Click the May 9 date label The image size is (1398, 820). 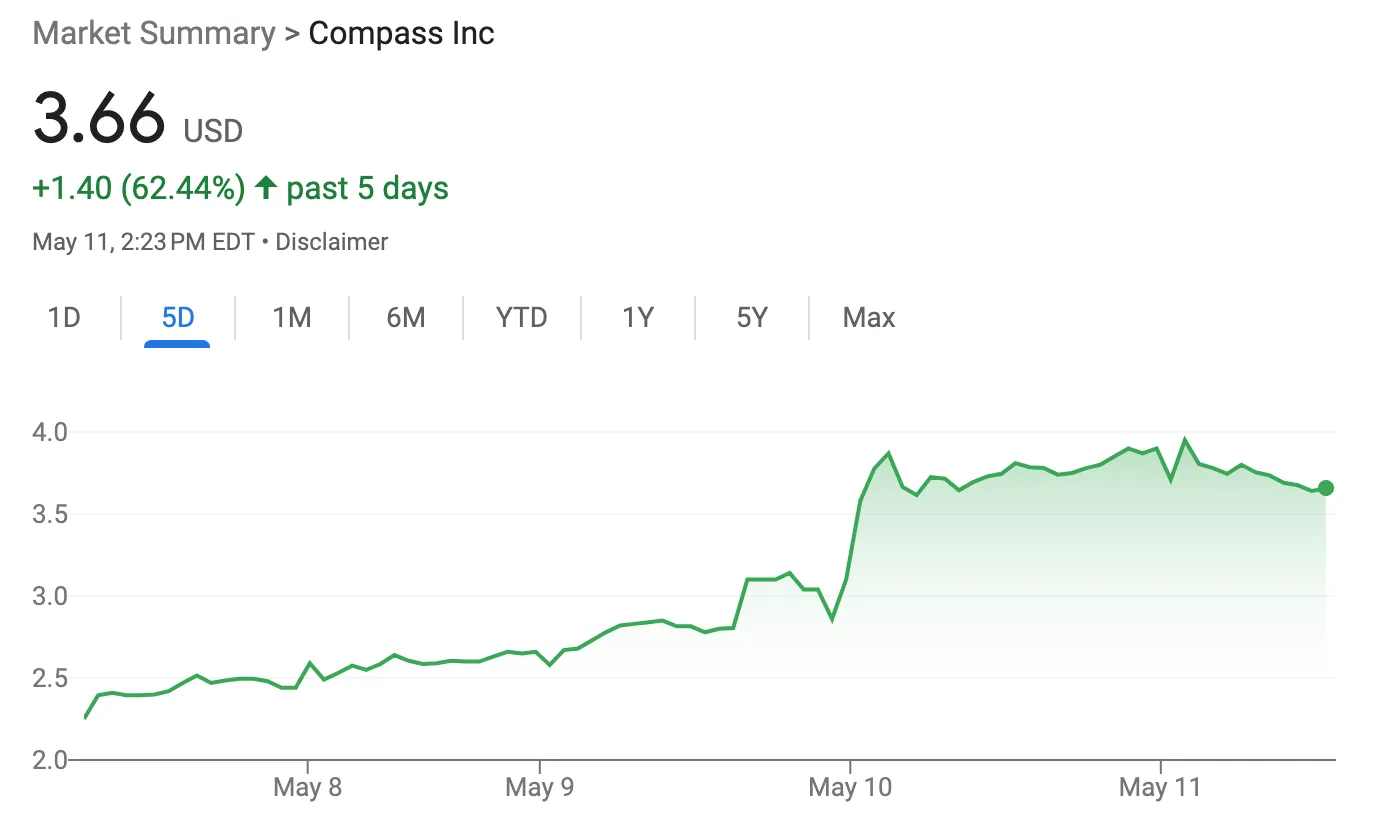coord(539,788)
